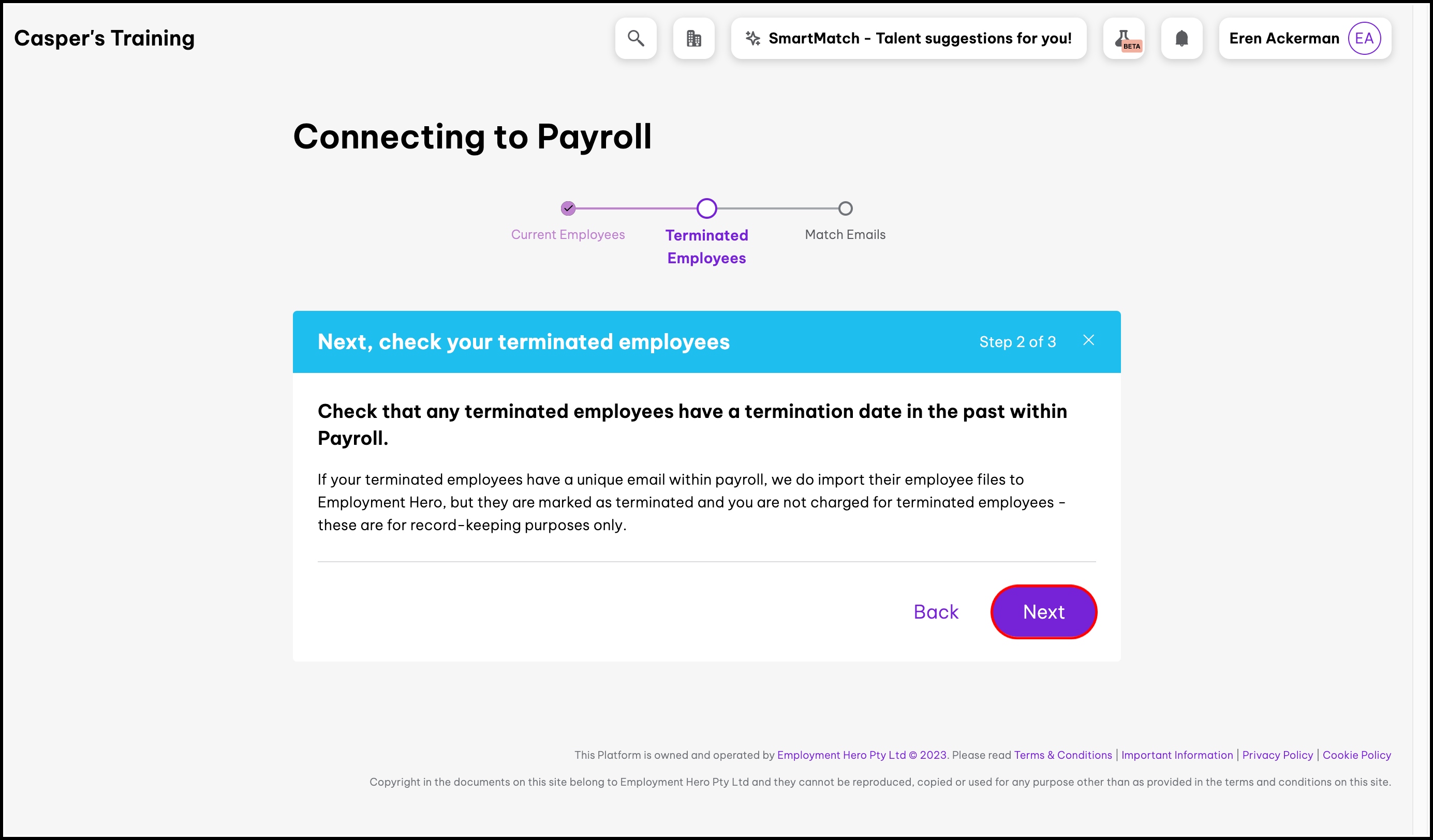
Task: Click the EA avatar circle
Action: pyautogui.click(x=1364, y=38)
